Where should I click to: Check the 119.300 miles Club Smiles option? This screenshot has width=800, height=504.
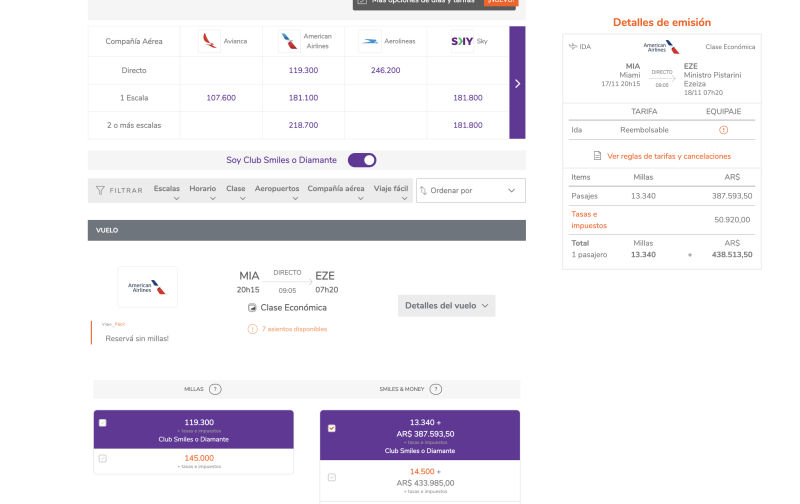(x=103, y=423)
